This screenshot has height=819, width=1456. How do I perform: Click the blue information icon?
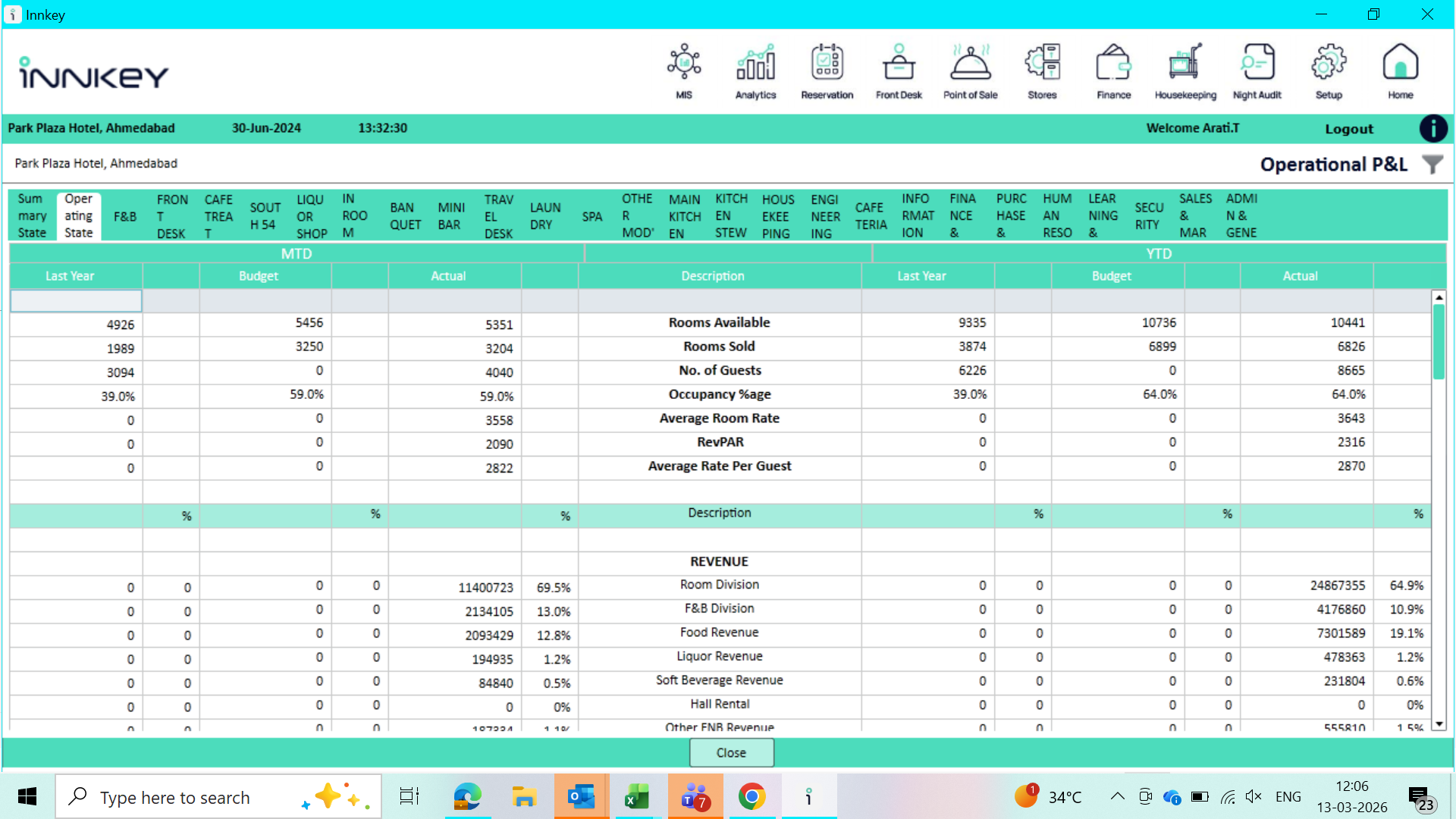1432,128
